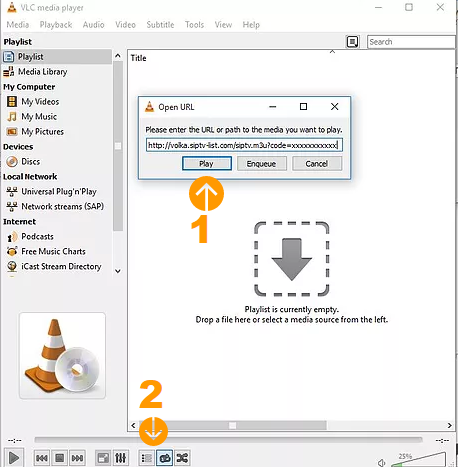Toggle the random shuffle button
The width and height of the screenshot is (458, 467).
coord(182,458)
